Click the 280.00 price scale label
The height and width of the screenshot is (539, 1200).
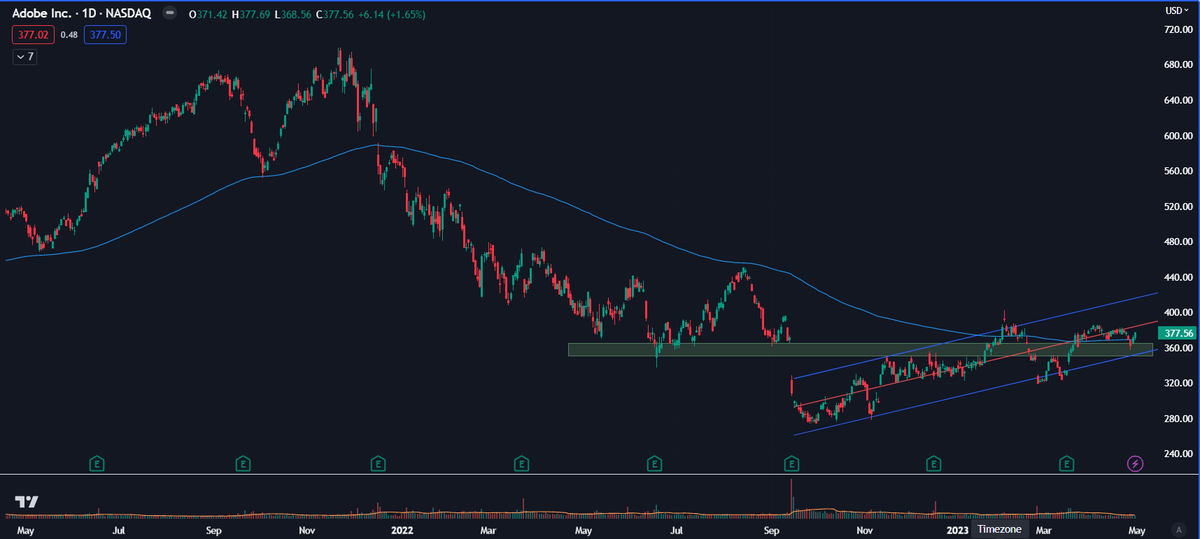click(x=1176, y=419)
